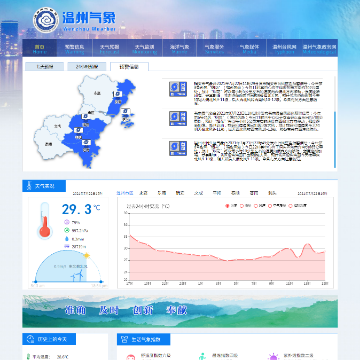The height and width of the screenshot is (360, 360).
Task: Read the second warning announcement text
Action: (x=258, y=122)
